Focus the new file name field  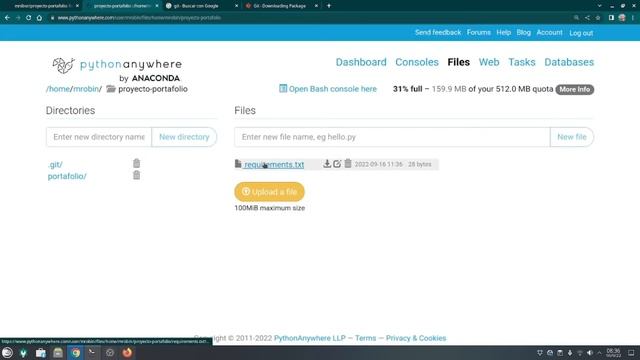(392, 137)
